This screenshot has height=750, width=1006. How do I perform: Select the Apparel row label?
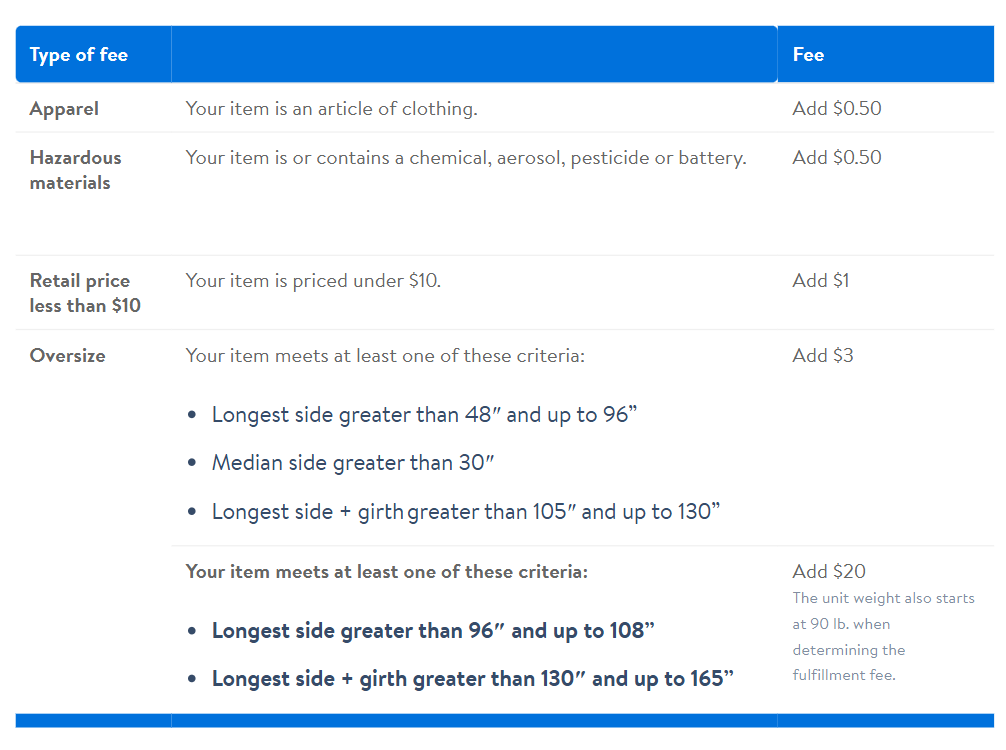click(x=64, y=108)
